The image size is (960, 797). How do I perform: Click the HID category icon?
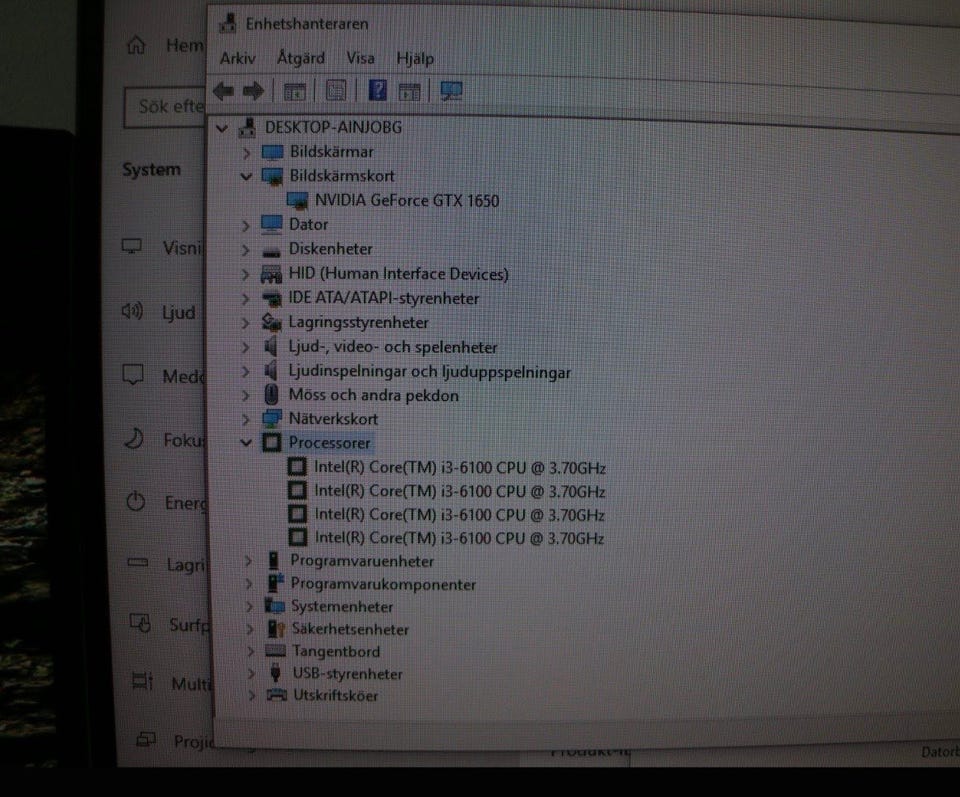271,274
